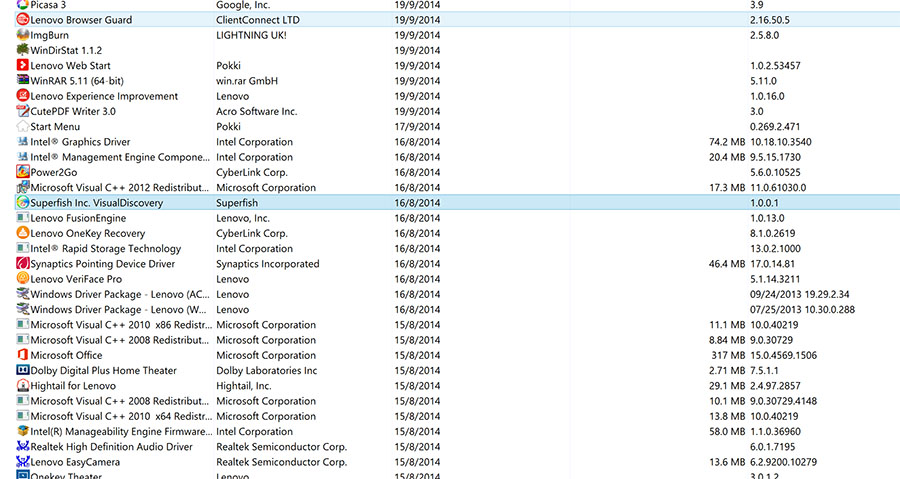
Task: Click publisher Synaptics Incorporated
Action: 267,264
